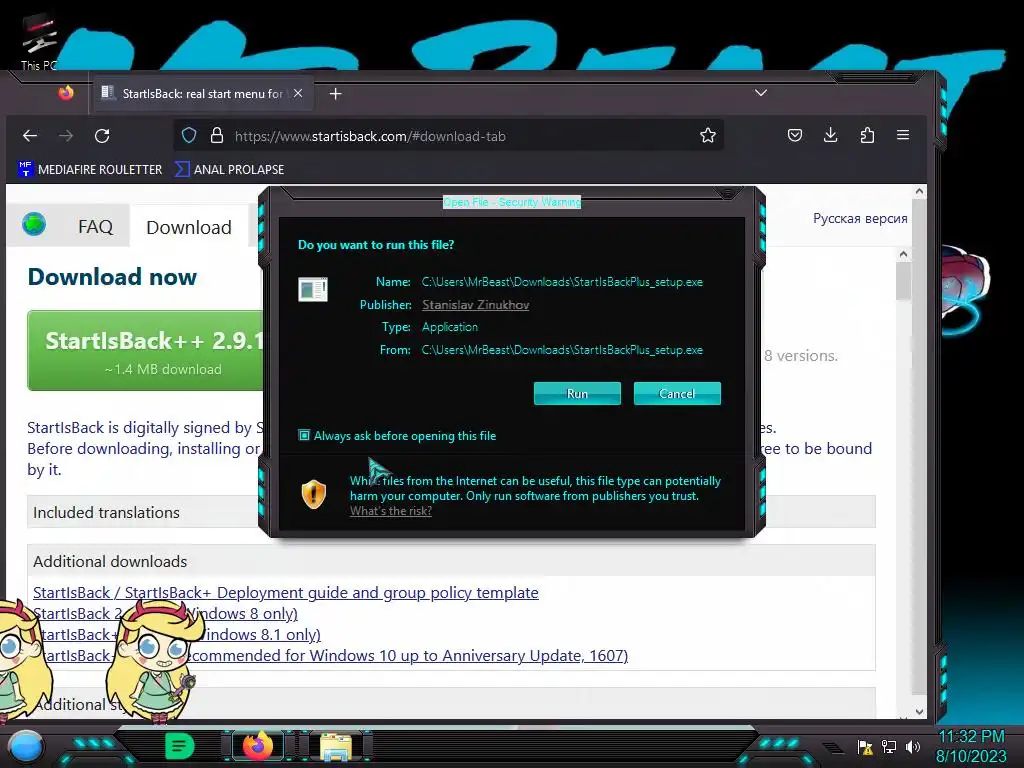Open MEDIAFIRE ROULETTER bookmark

click(x=90, y=169)
